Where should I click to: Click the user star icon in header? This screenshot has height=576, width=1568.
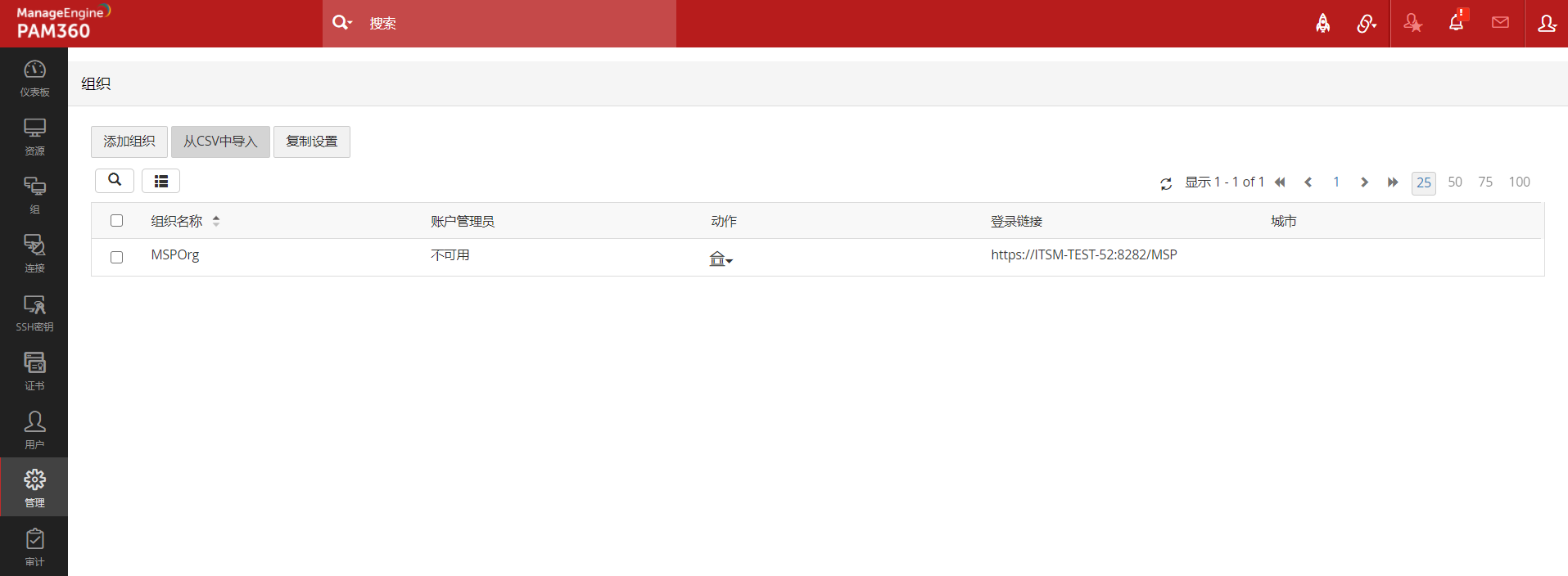1412,23
